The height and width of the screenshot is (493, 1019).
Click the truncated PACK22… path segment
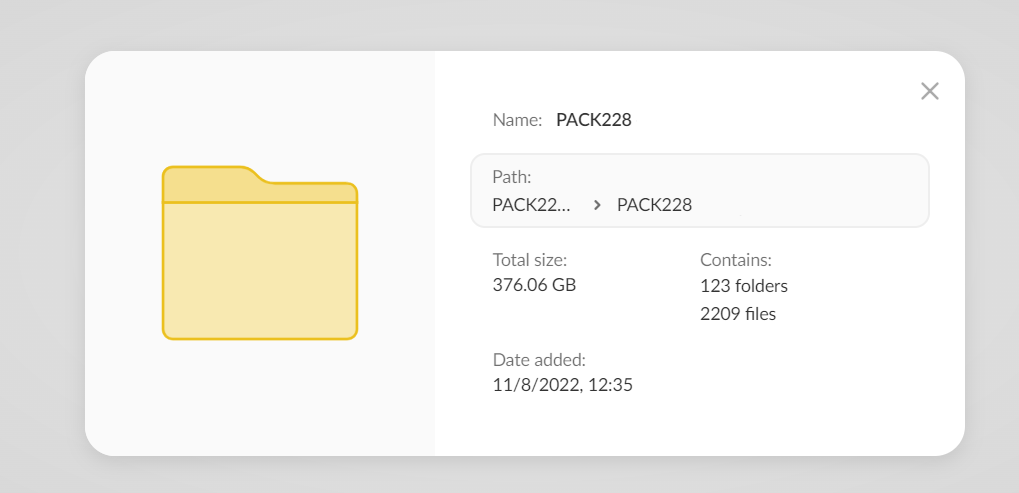(532, 205)
